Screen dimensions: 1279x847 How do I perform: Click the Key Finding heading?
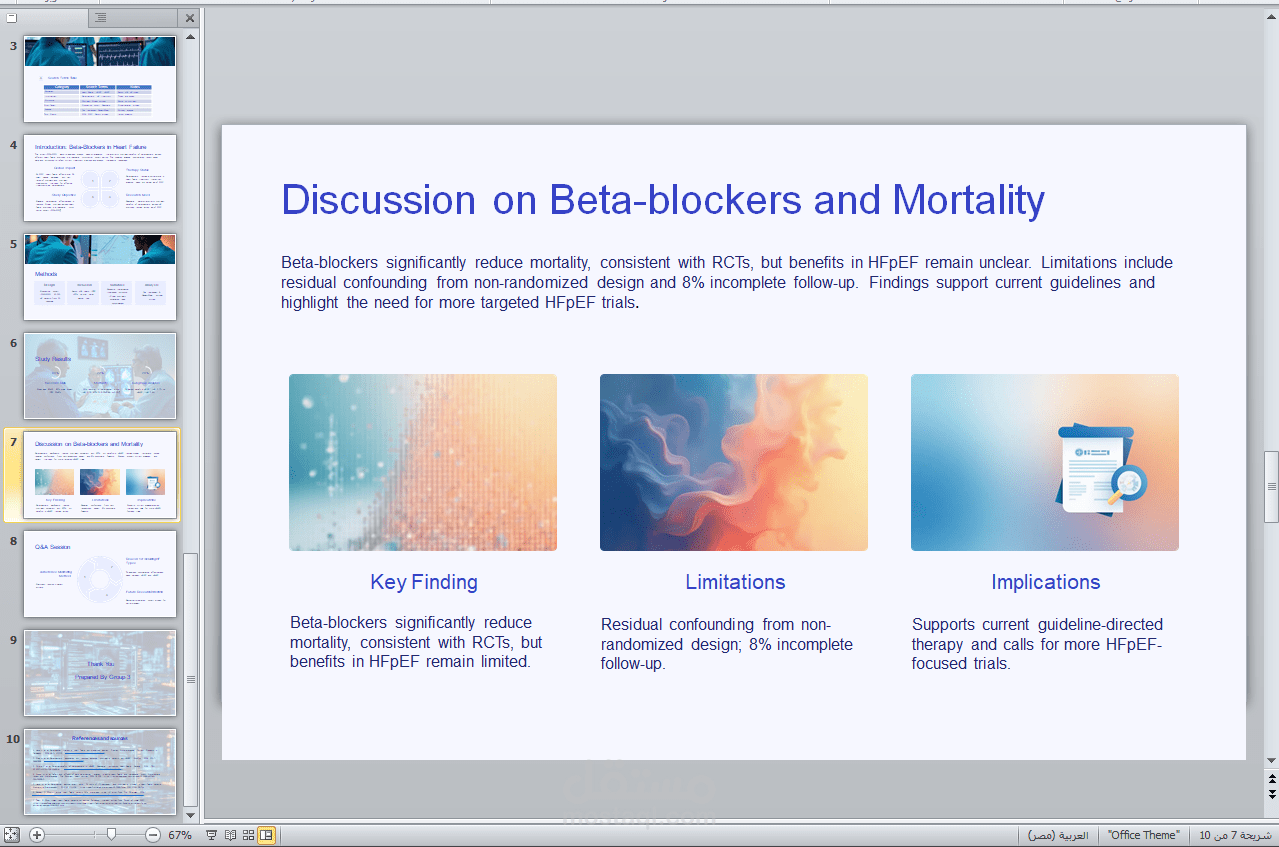point(424,582)
